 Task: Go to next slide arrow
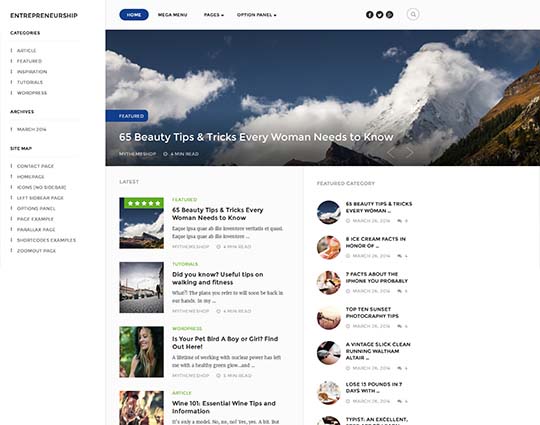(409, 152)
